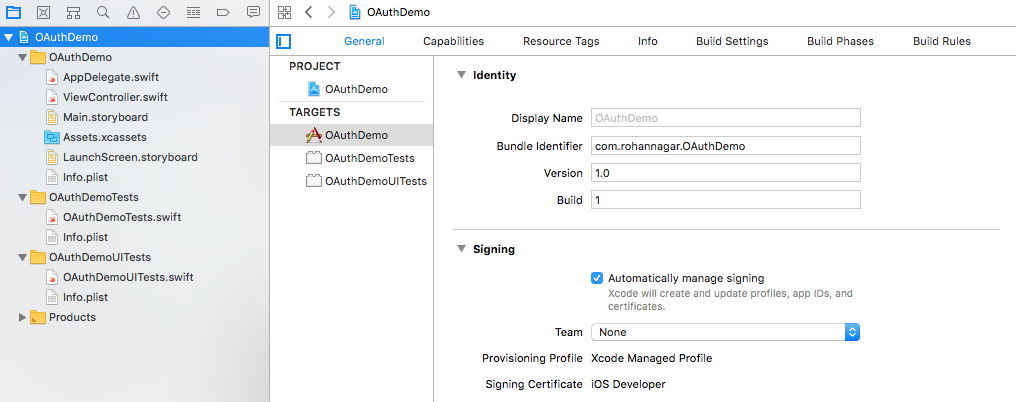Image resolution: width=1016 pixels, height=402 pixels.
Task: Open the Team dropdown showing None
Action: coord(725,332)
